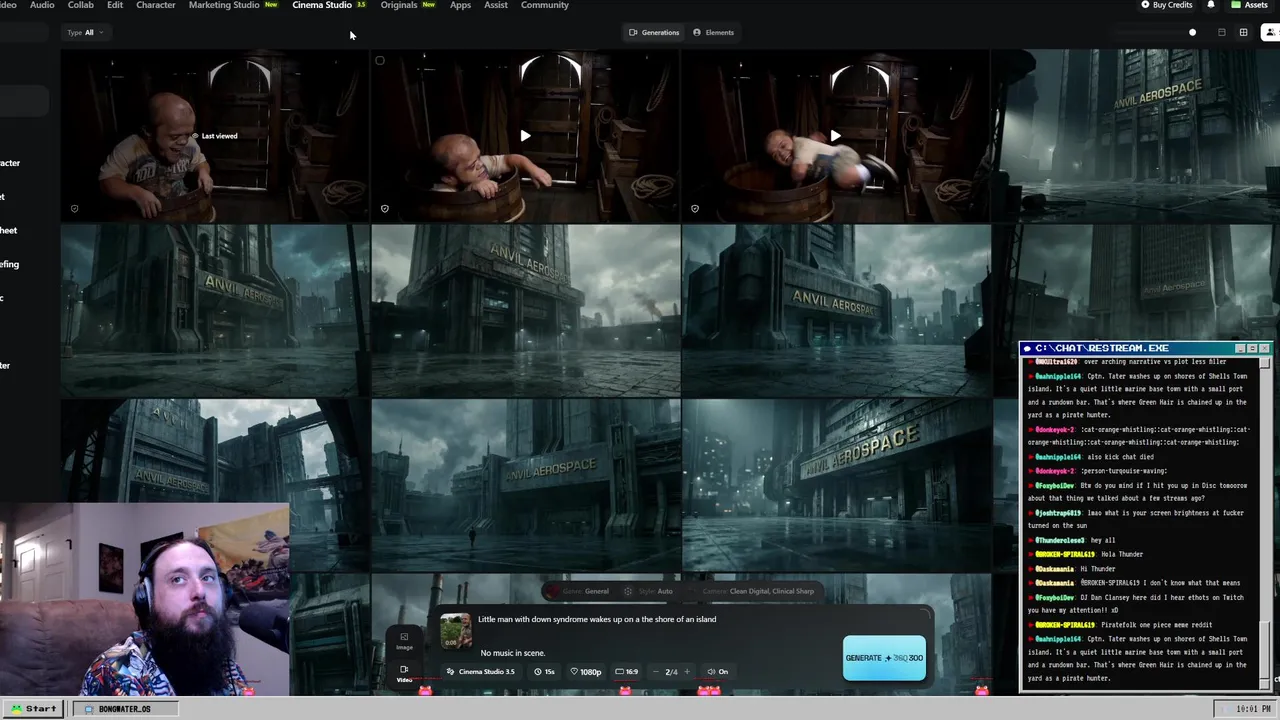Open the Assist menu
This screenshot has height=720, width=1280.
tap(495, 5)
